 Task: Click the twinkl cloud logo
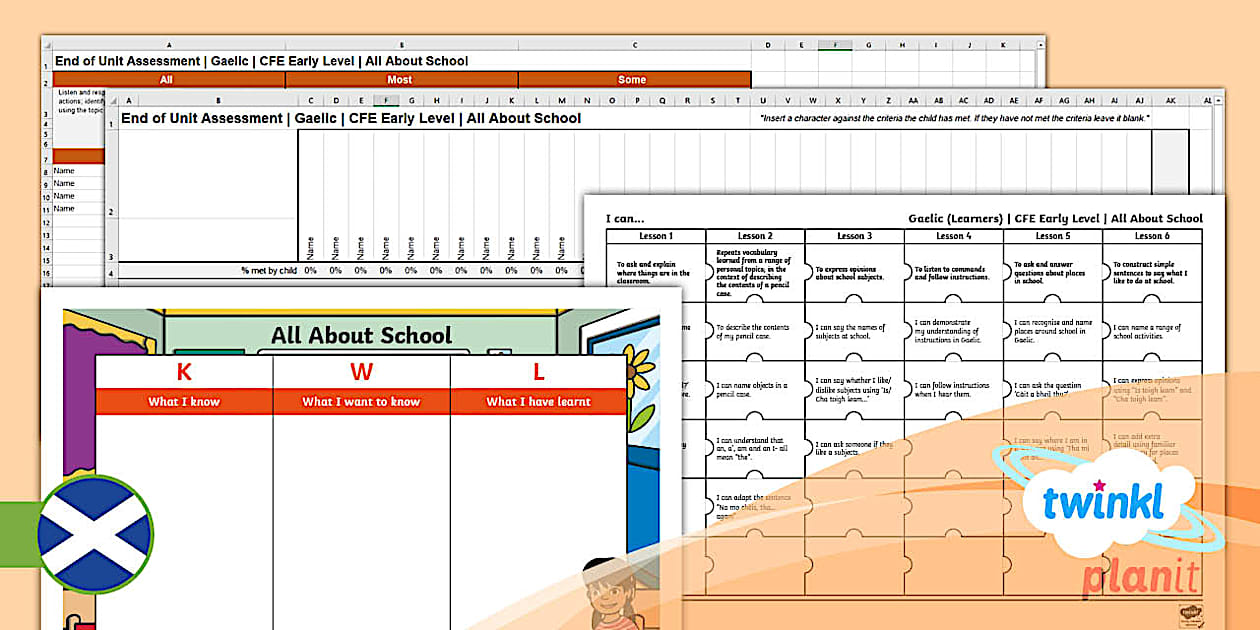tap(1103, 499)
